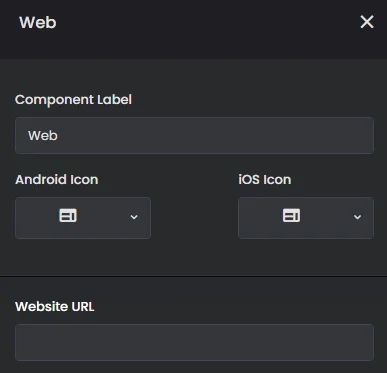The height and width of the screenshot is (373, 387).
Task: Click the 'Web' panel title
Action: [x=38, y=22]
